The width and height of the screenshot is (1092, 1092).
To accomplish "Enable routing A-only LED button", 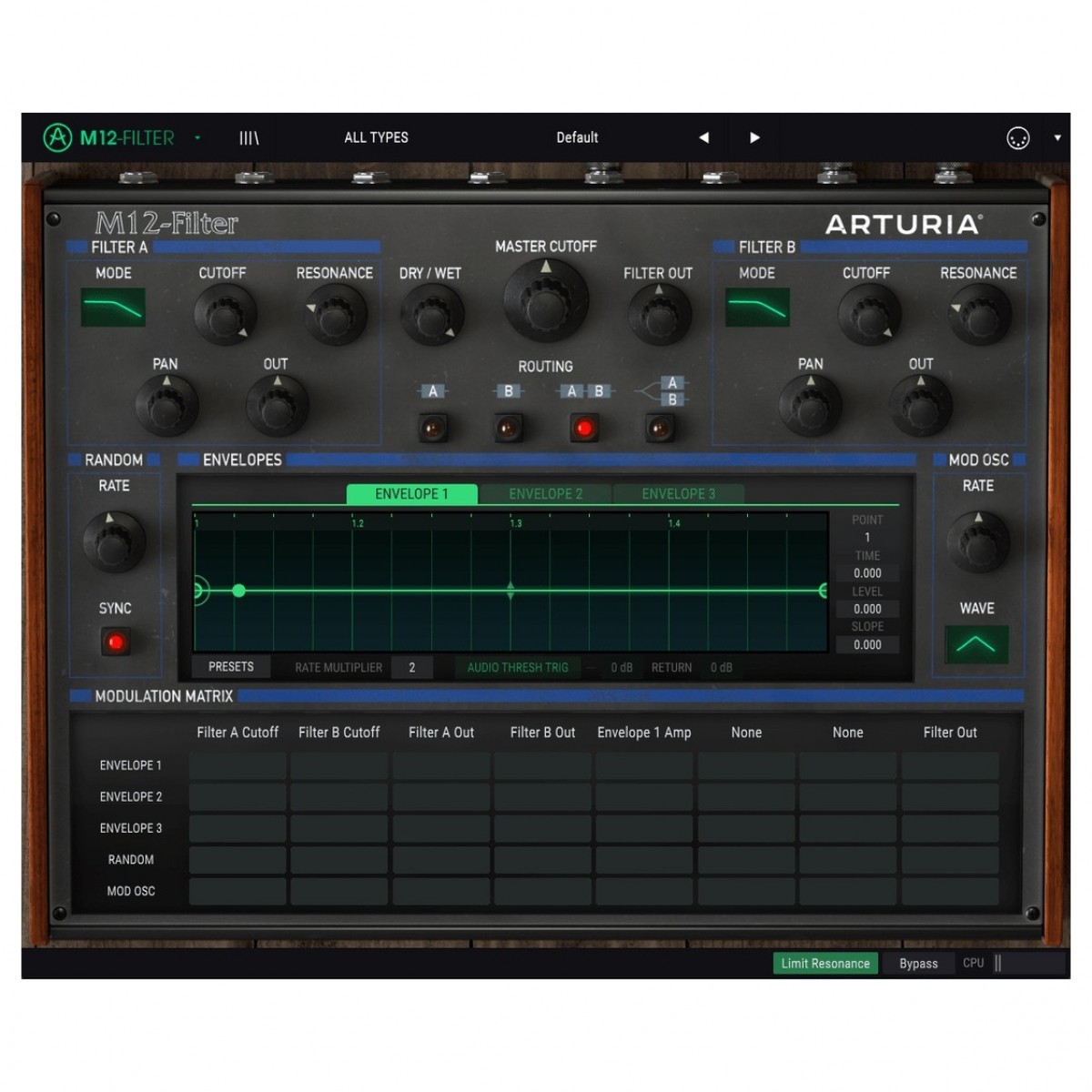I will pyautogui.click(x=433, y=427).
